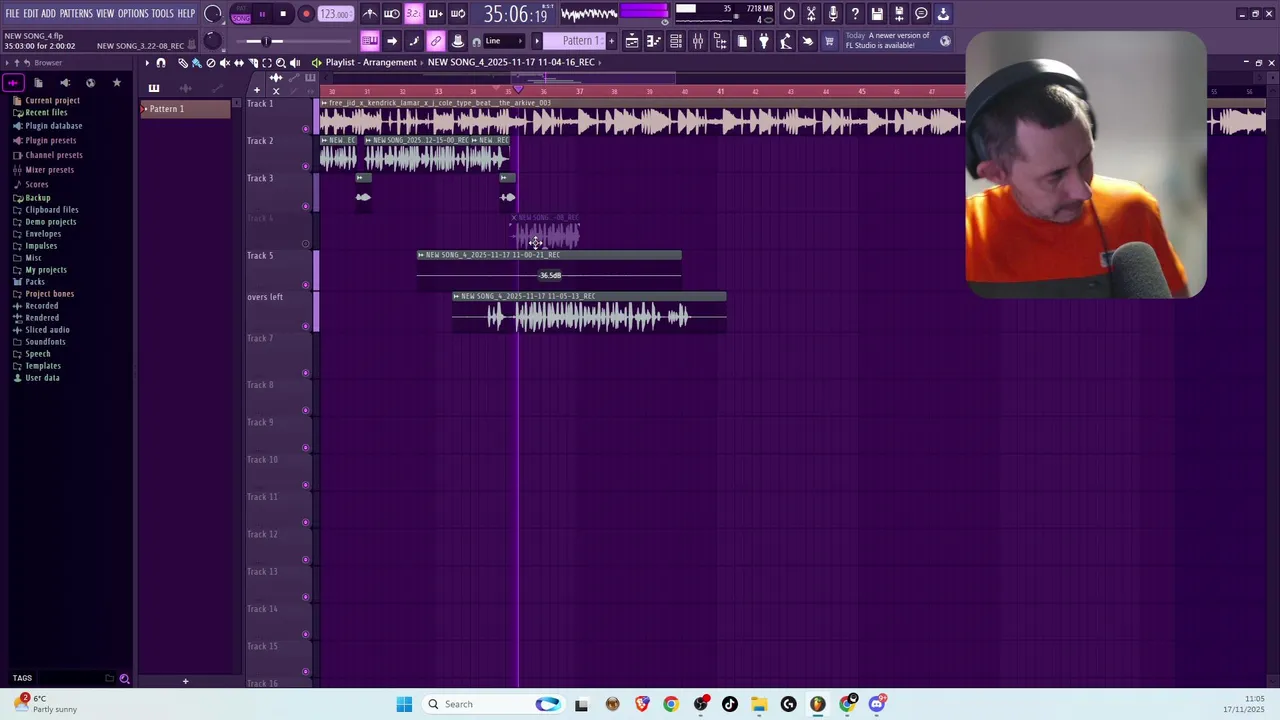Select the Slice tool in Playlist toolbar
The height and width of the screenshot is (720, 1280).
point(252,63)
